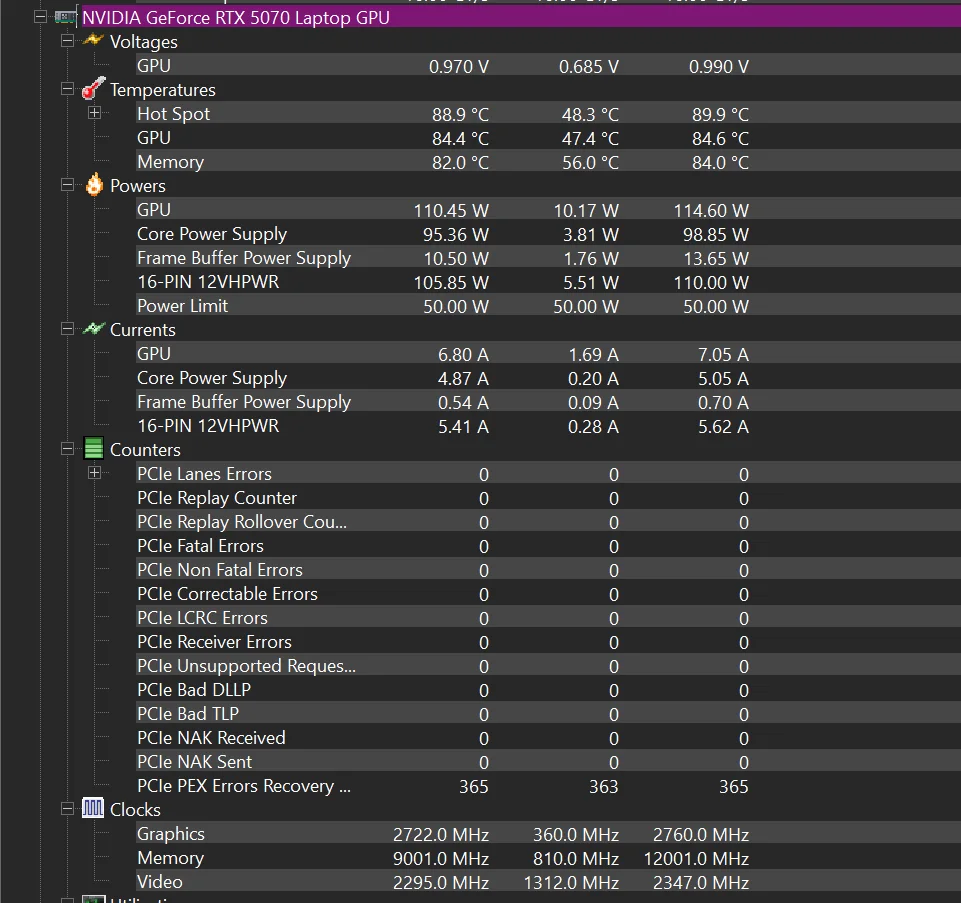961x903 pixels.
Task: Select Core Power Supply row showing 4.87 A
Action: (548, 378)
